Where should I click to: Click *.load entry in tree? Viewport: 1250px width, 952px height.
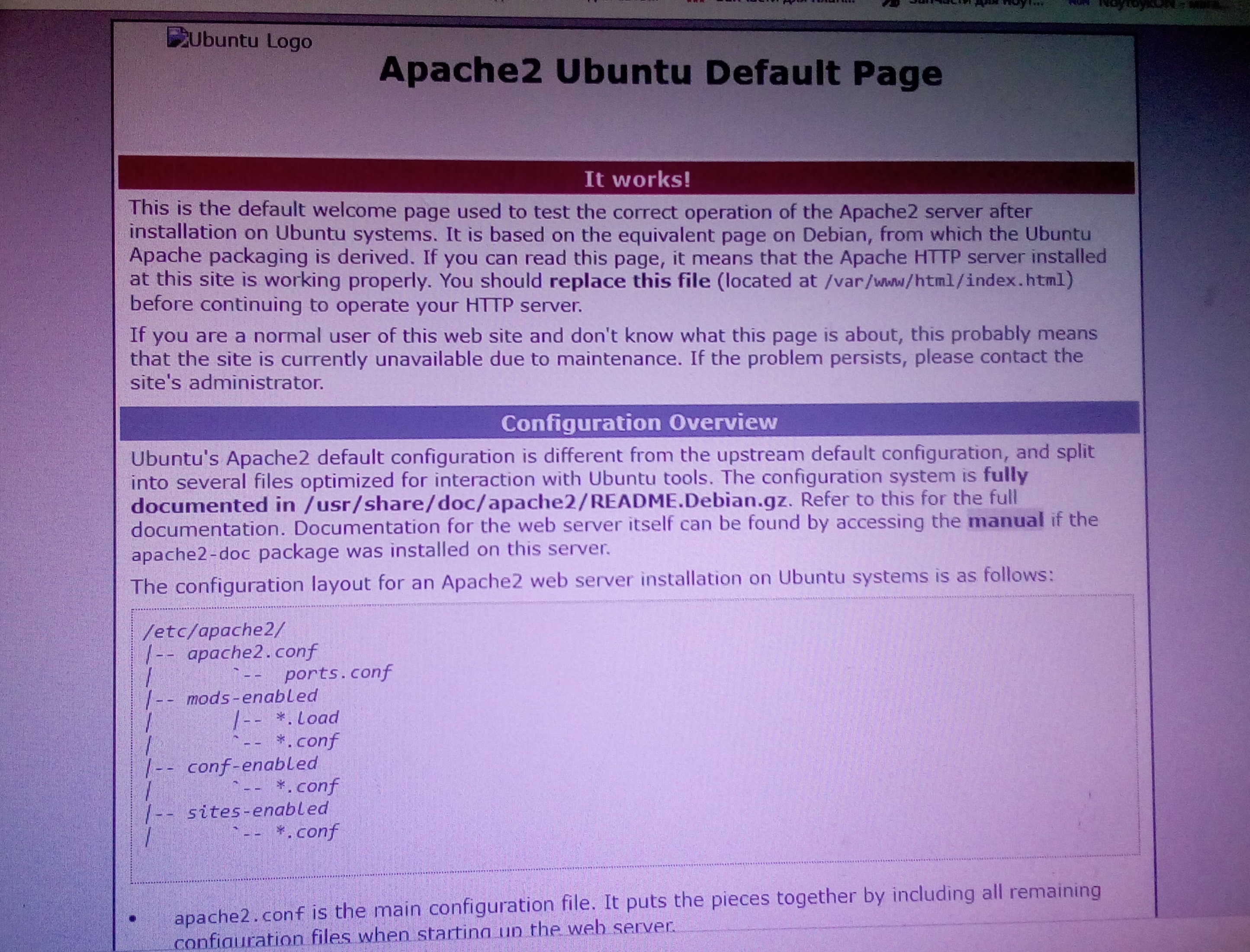click(x=307, y=718)
